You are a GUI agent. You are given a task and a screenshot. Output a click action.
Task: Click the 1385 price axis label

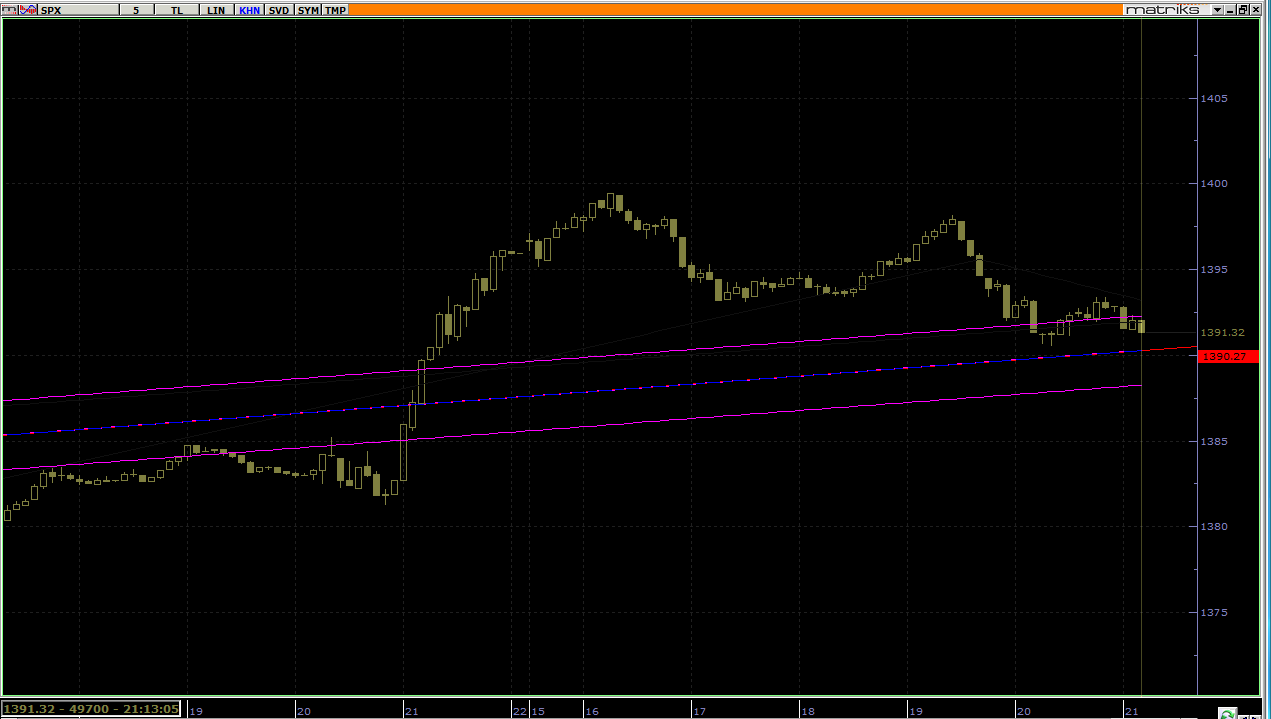coord(1214,441)
